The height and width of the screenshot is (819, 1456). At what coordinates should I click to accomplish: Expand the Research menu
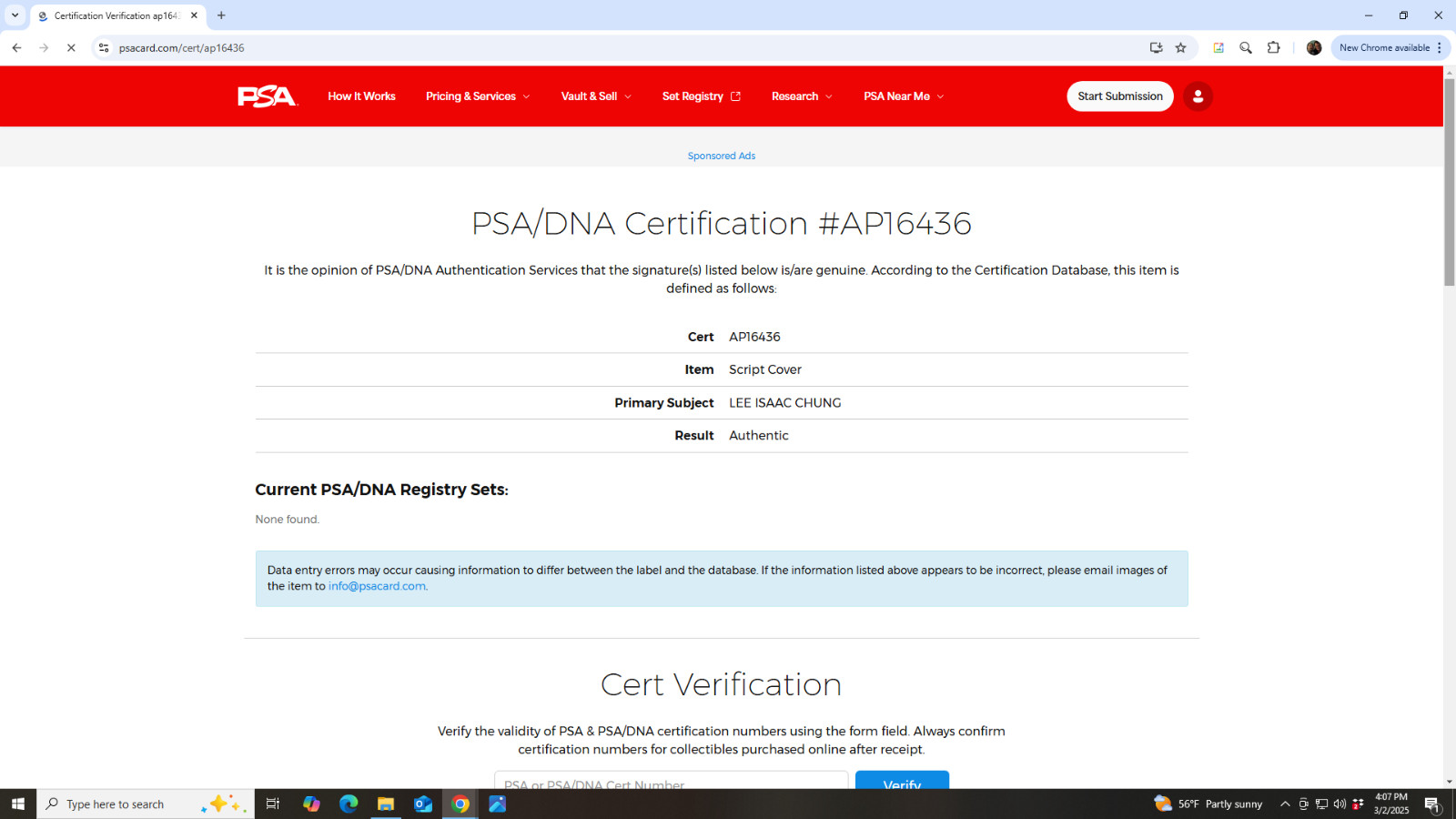(802, 96)
